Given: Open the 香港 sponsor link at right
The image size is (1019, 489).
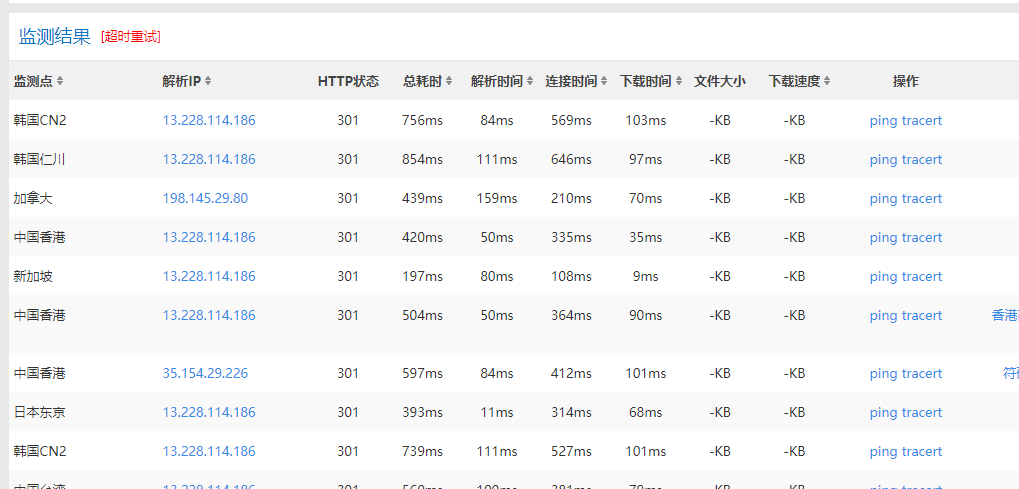Looking at the screenshot, I should pos(1005,315).
